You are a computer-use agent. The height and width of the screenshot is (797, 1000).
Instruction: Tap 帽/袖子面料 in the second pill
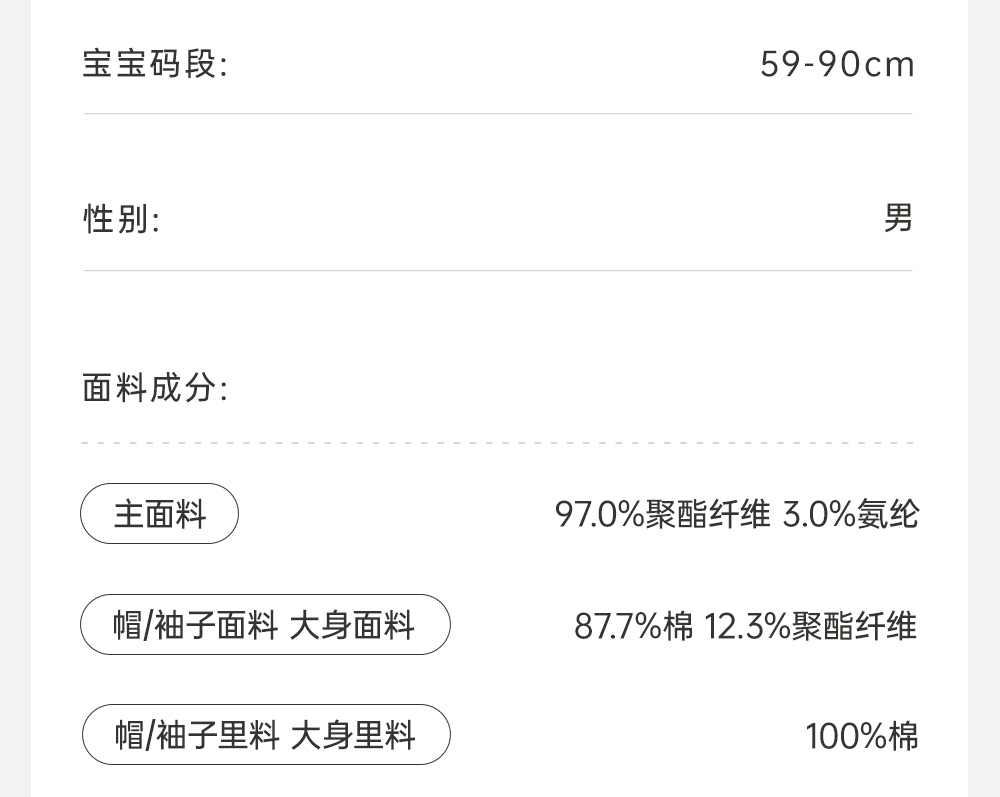(x=195, y=626)
